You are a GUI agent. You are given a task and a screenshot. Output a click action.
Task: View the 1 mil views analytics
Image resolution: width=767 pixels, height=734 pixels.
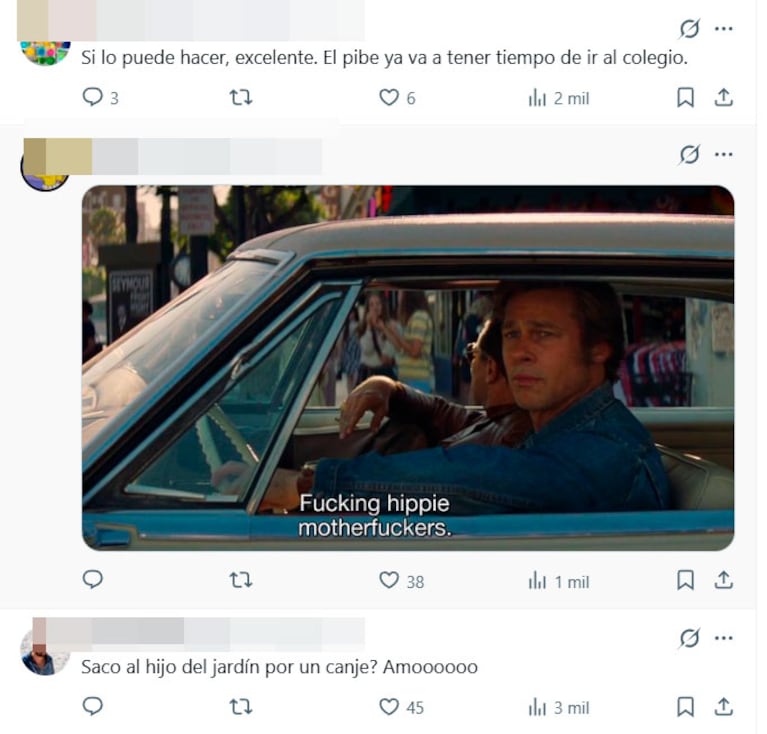coord(559,581)
